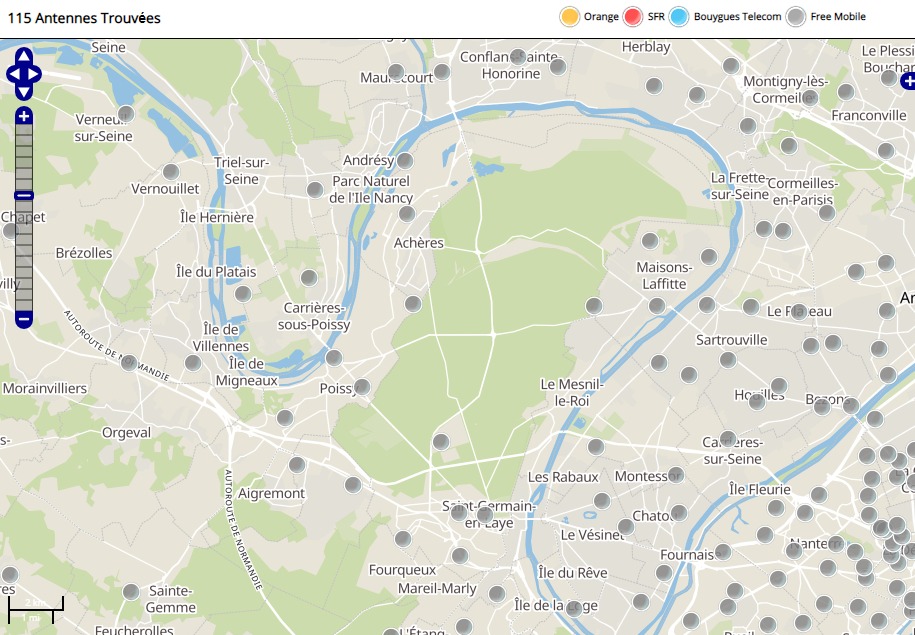Pan the map right with the arrow
The height and width of the screenshot is (635, 915).
point(36,73)
